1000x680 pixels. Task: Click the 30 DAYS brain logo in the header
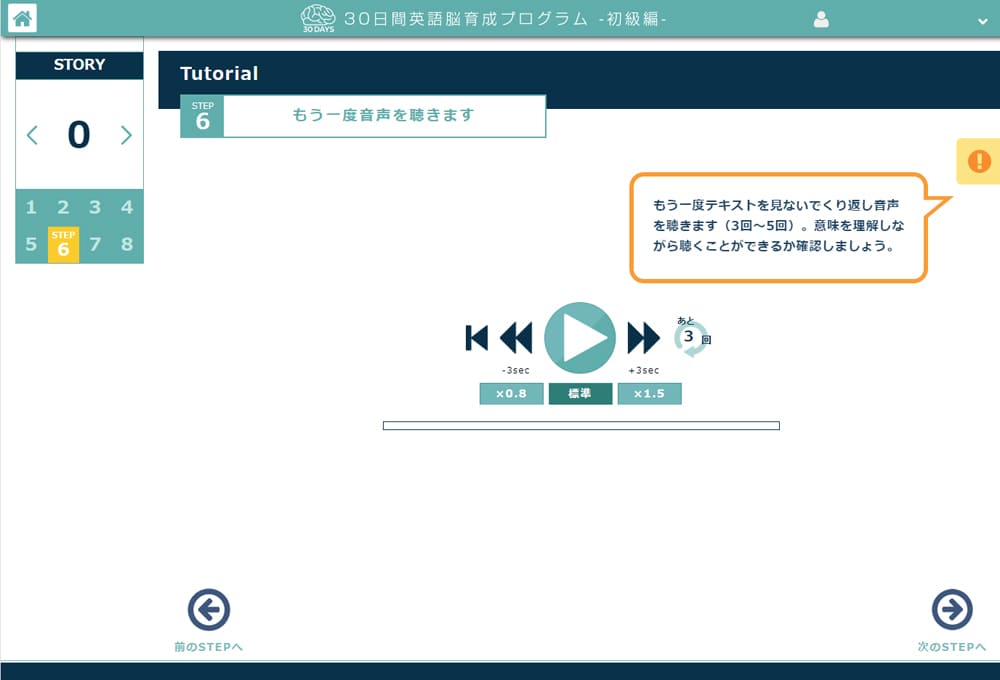318,16
